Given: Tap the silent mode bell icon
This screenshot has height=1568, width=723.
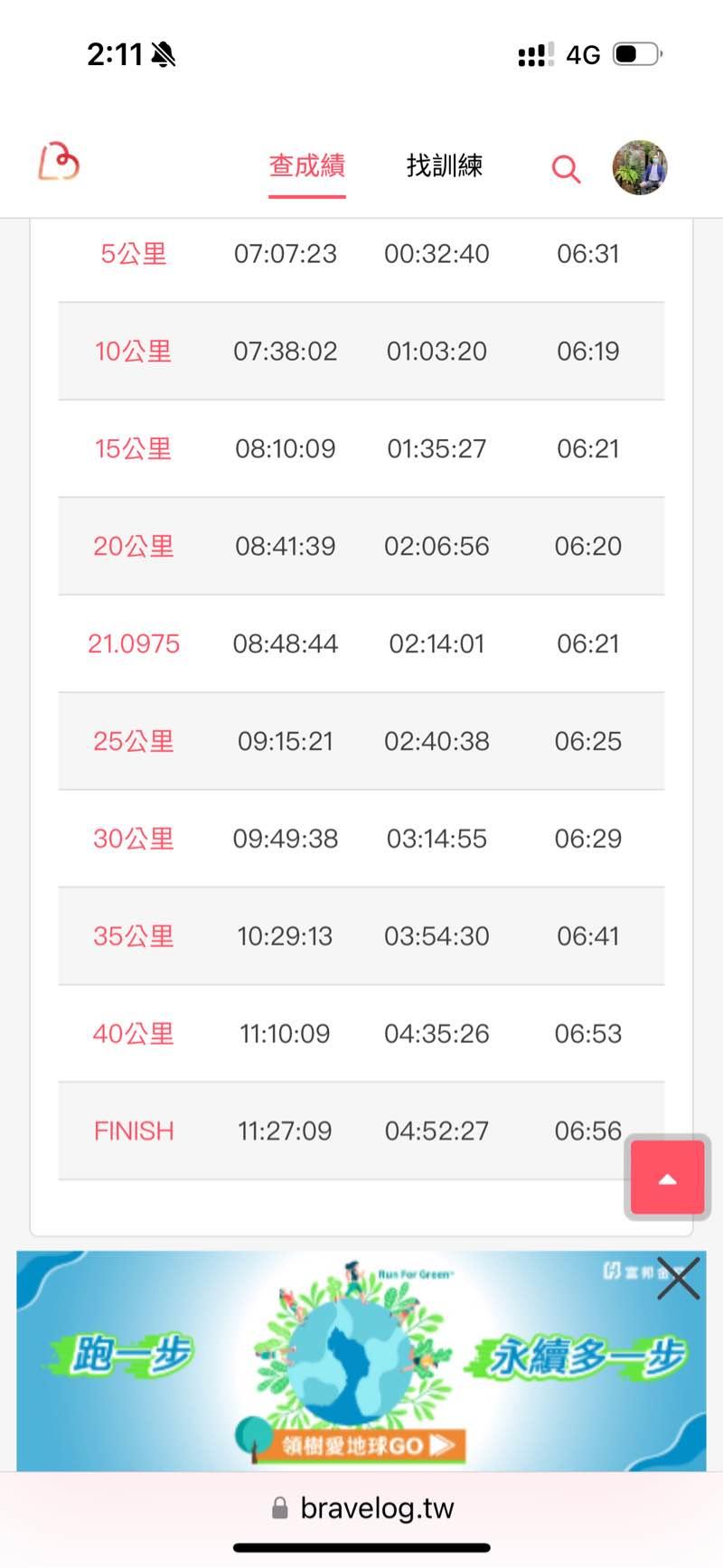Looking at the screenshot, I should point(164,55).
